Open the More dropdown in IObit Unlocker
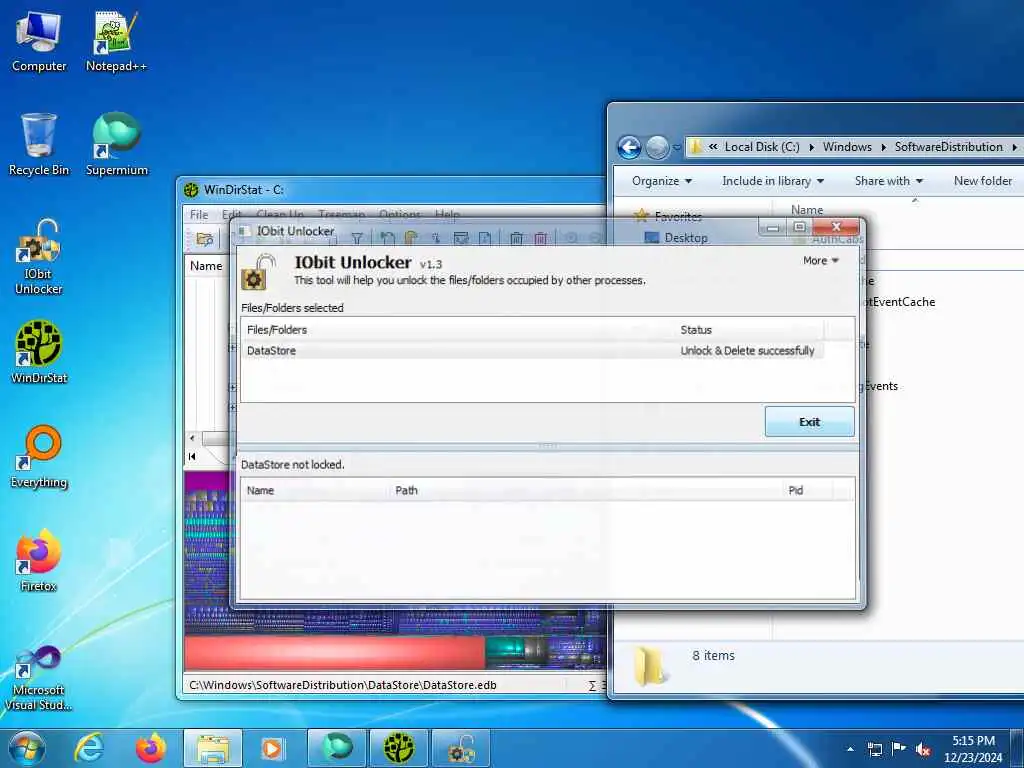 (821, 261)
